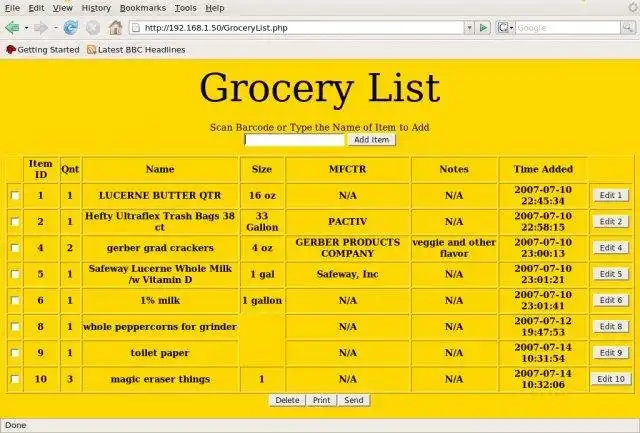Click the Delete button below the table
This screenshot has height=433, width=640.
pyautogui.click(x=287, y=400)
